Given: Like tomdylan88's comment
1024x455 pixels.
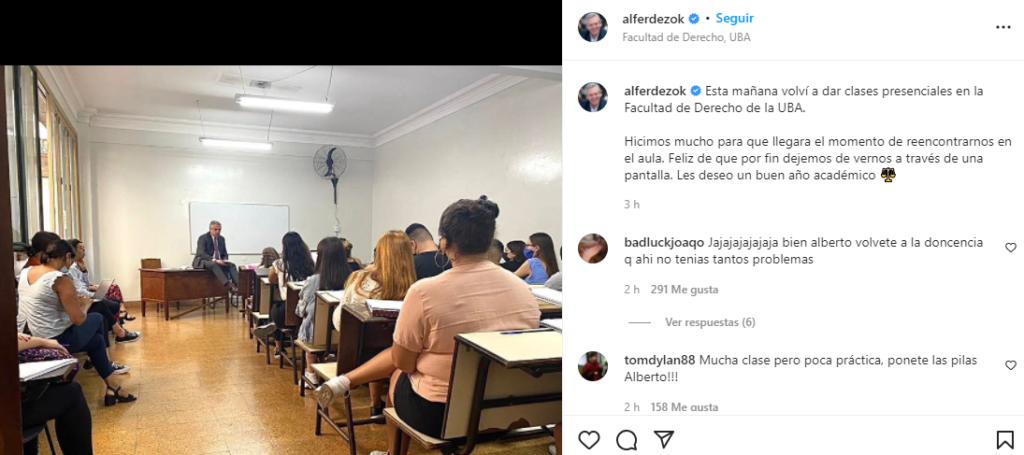Looking at the screenshot, I should (1010, 365).
